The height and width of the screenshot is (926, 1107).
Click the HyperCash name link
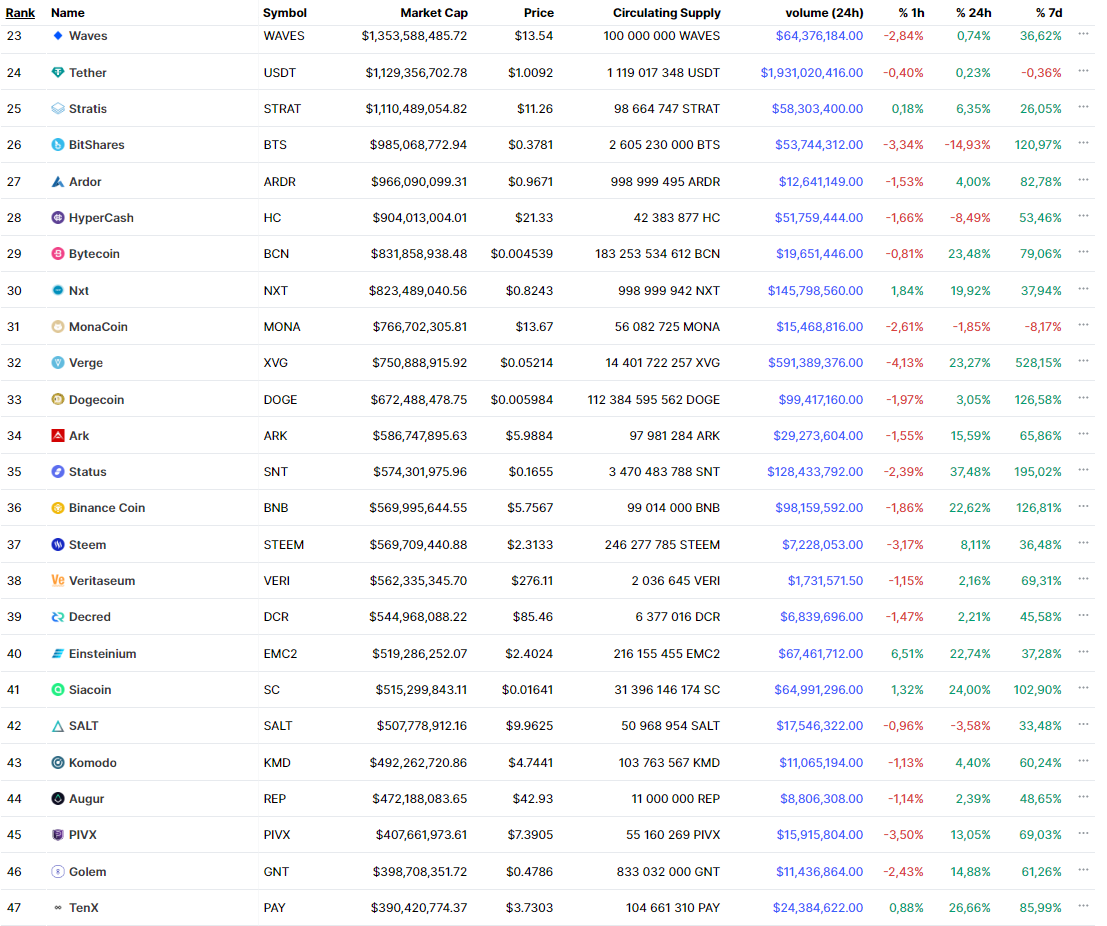coord(101,218)
